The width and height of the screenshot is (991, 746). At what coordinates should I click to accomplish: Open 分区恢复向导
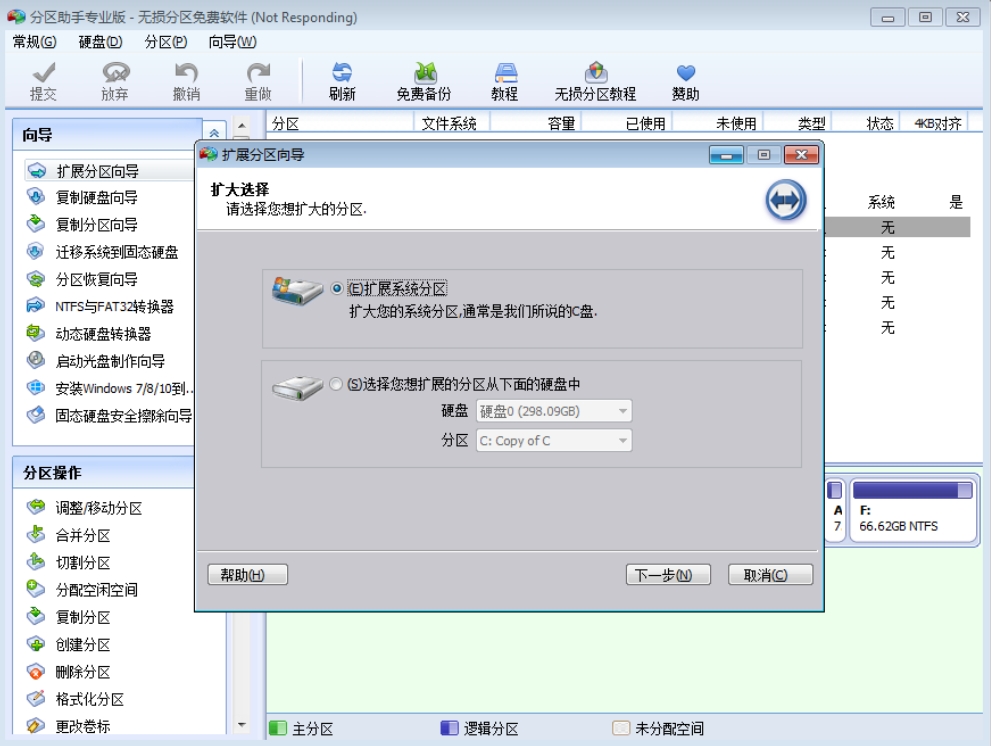pos(96,279)
